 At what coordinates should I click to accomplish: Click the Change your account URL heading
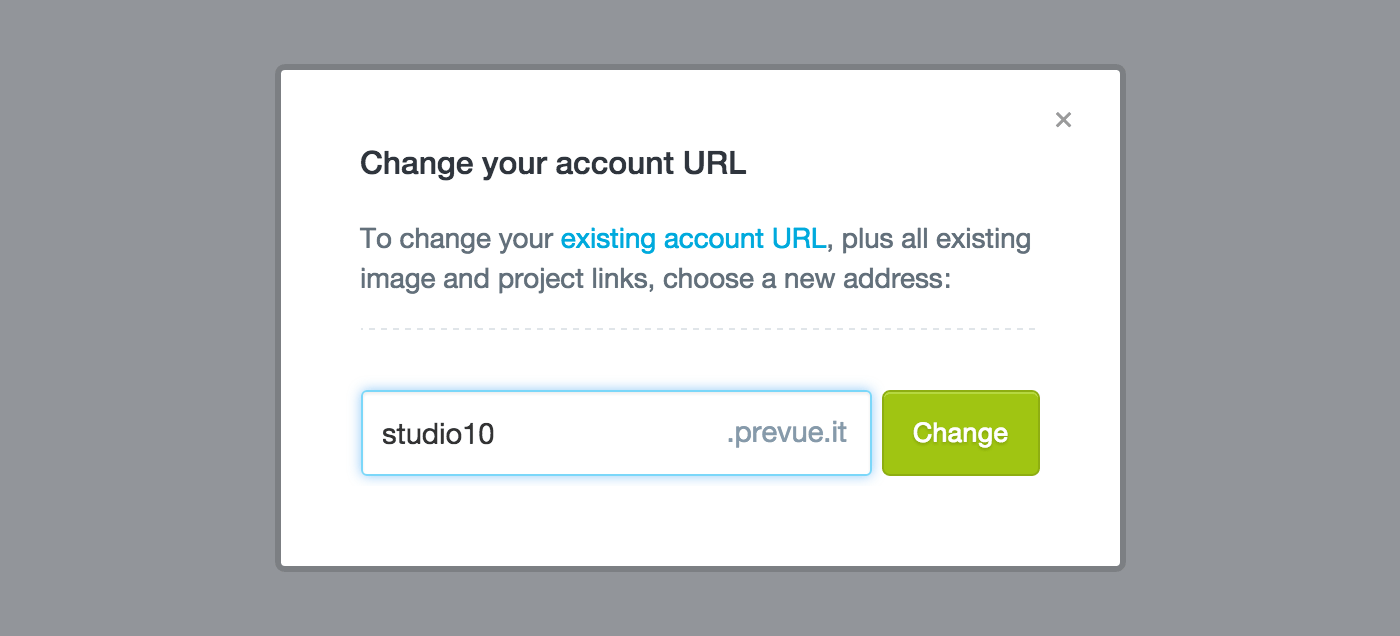click(553, 163)
